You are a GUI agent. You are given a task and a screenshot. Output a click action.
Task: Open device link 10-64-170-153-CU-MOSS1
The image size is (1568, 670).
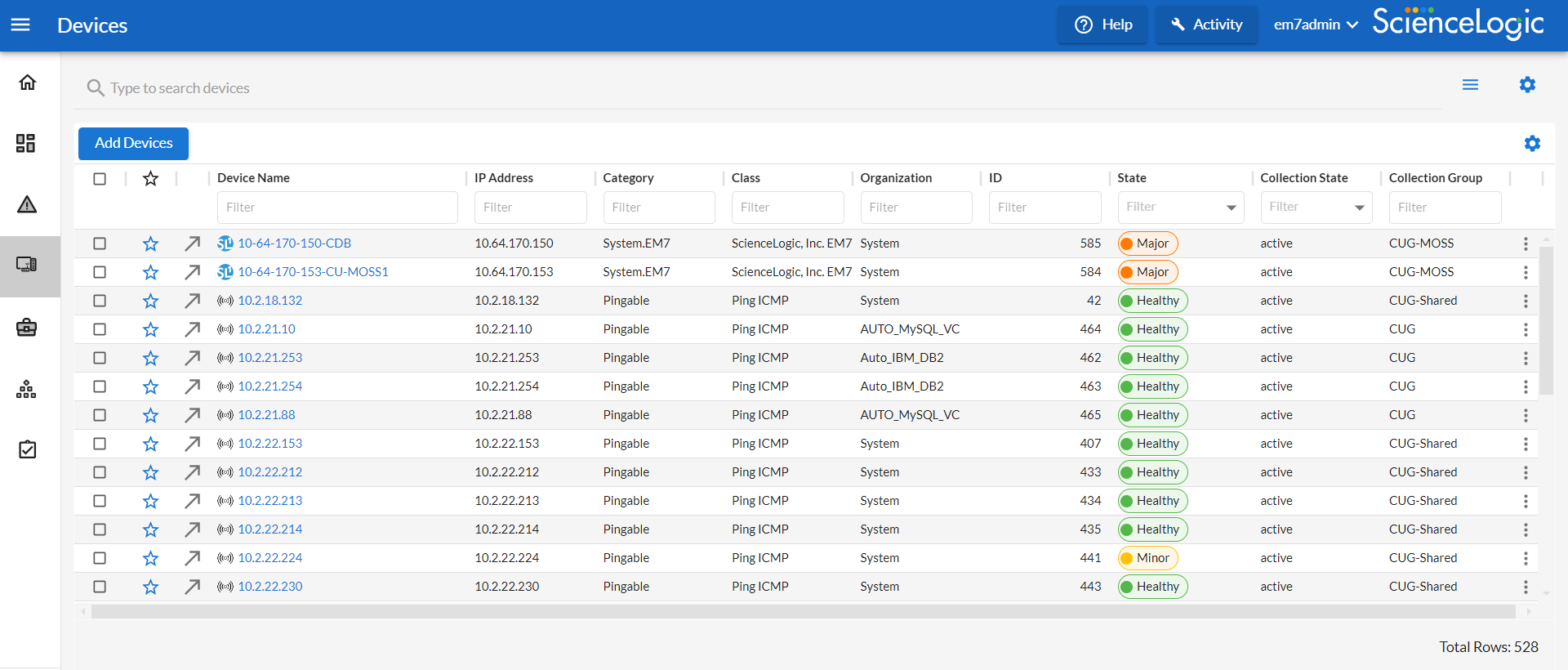[x=313, y=272]
